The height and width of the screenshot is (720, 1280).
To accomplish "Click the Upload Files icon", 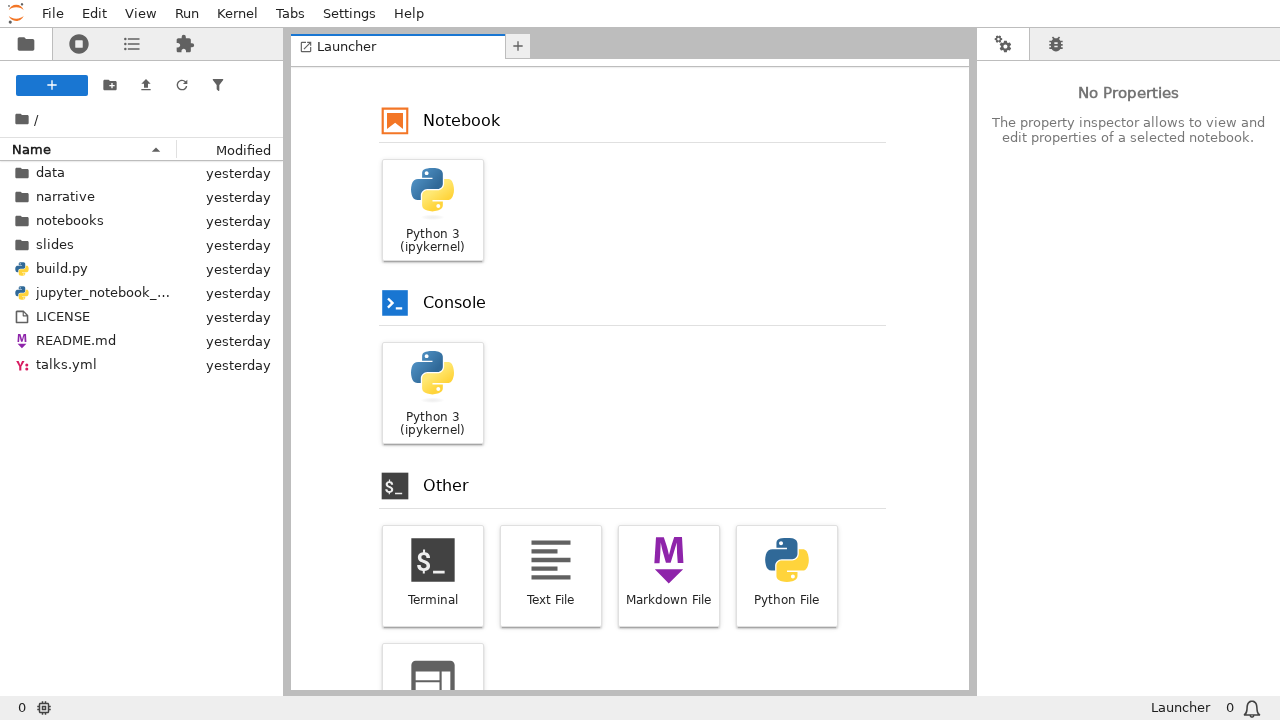I will tap(146, 86).
